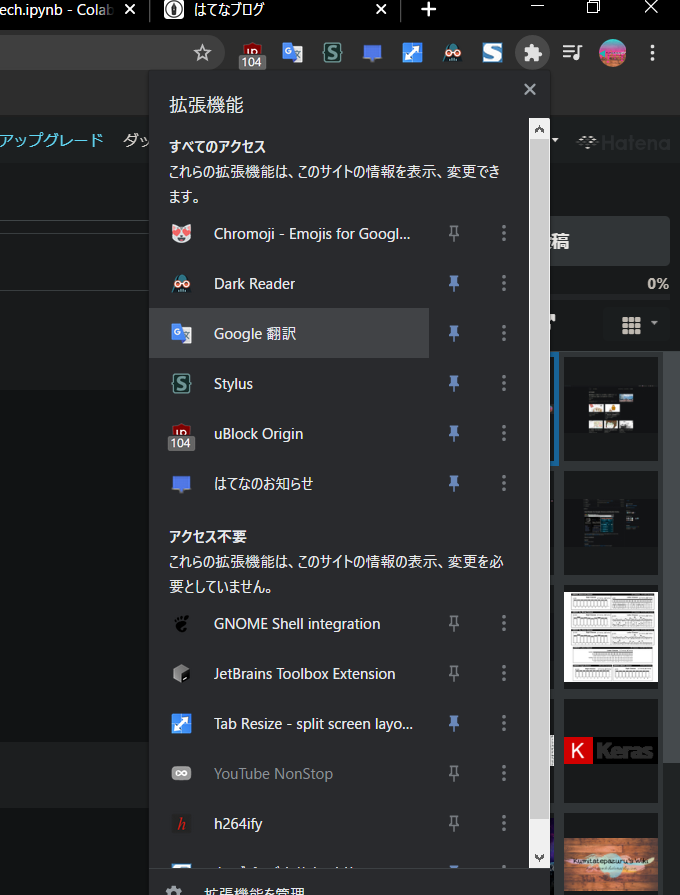
Task: Pin GNOME Shell integration to toolbar
Action: click(x=454, y=623)
